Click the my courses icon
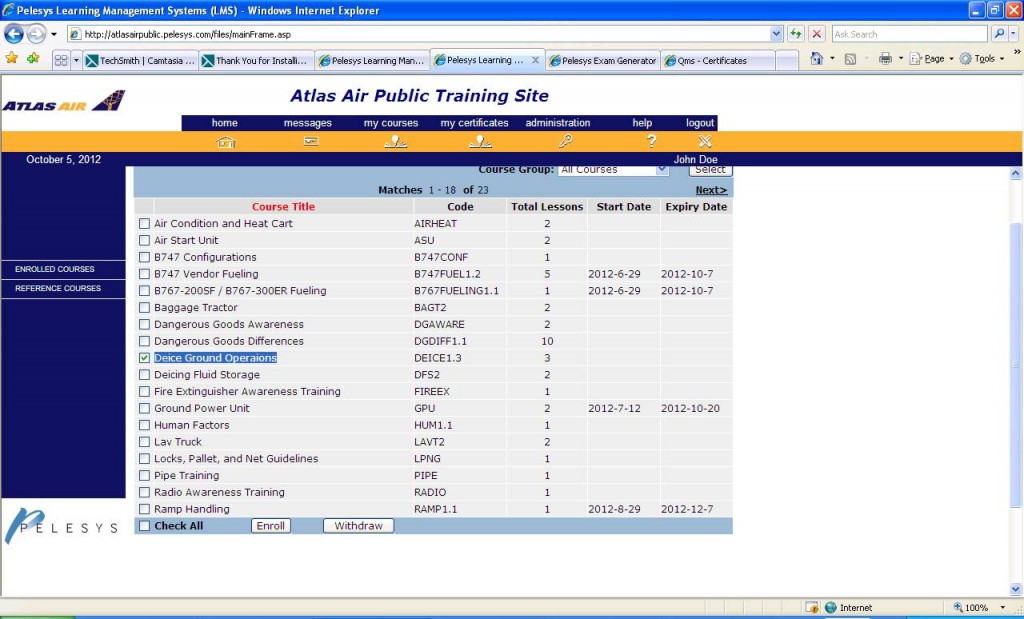The image size is (1024, 619). [395, 141]
